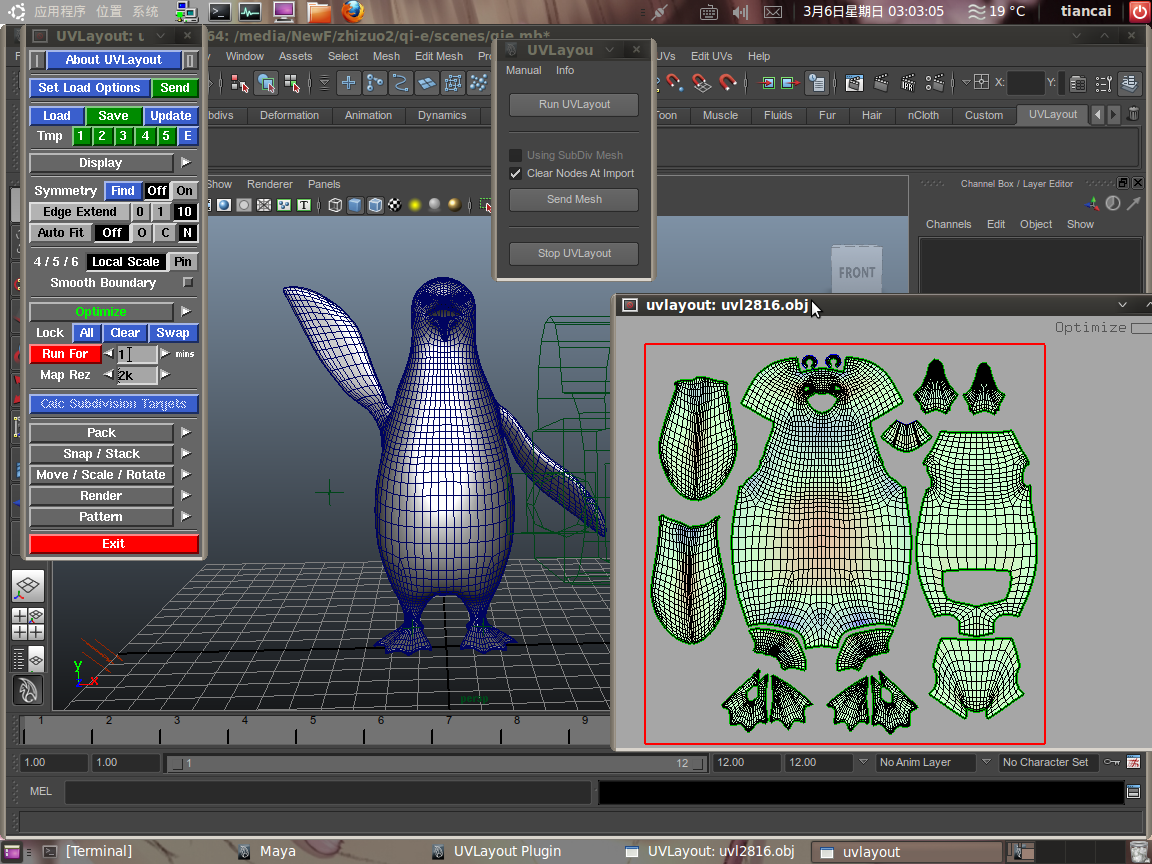This screenshot has height=864, width=1152.
Task: Click Calc Subdivision Targets button
Action: 114,404
